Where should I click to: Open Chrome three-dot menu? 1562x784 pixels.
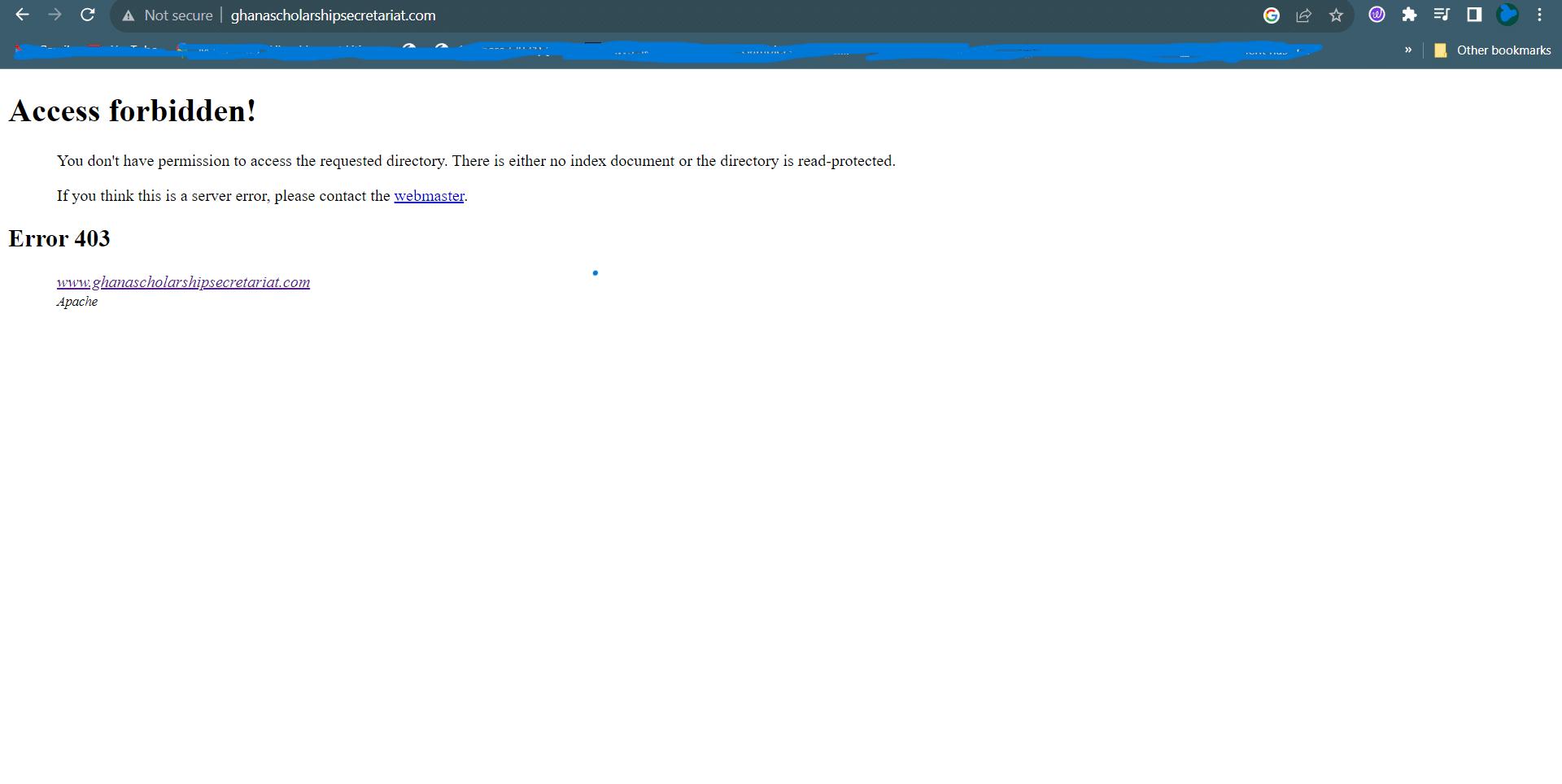coord(1539,15)
